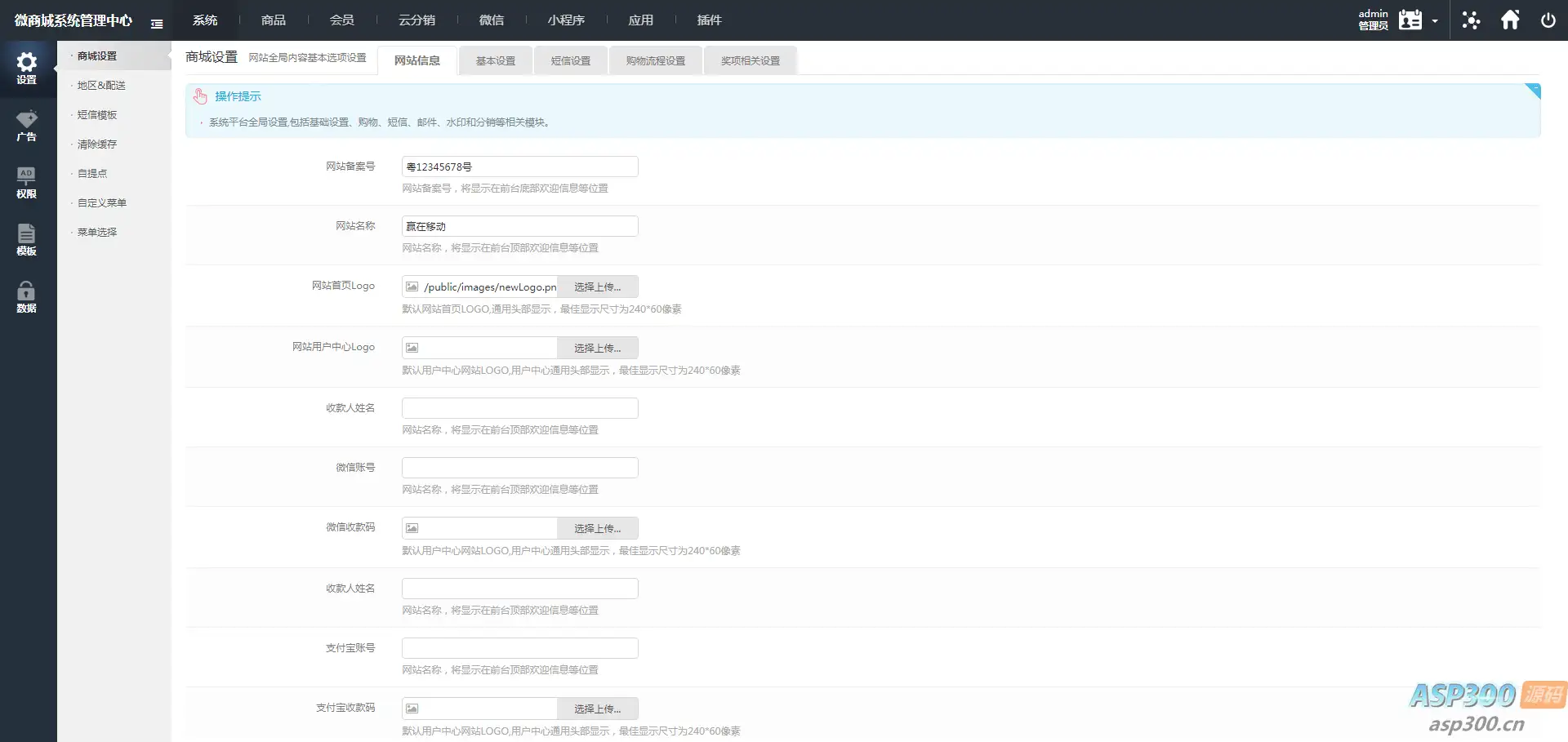
Task: Focus the 支付宝账号 input field
Action: [x=520, y=648]
